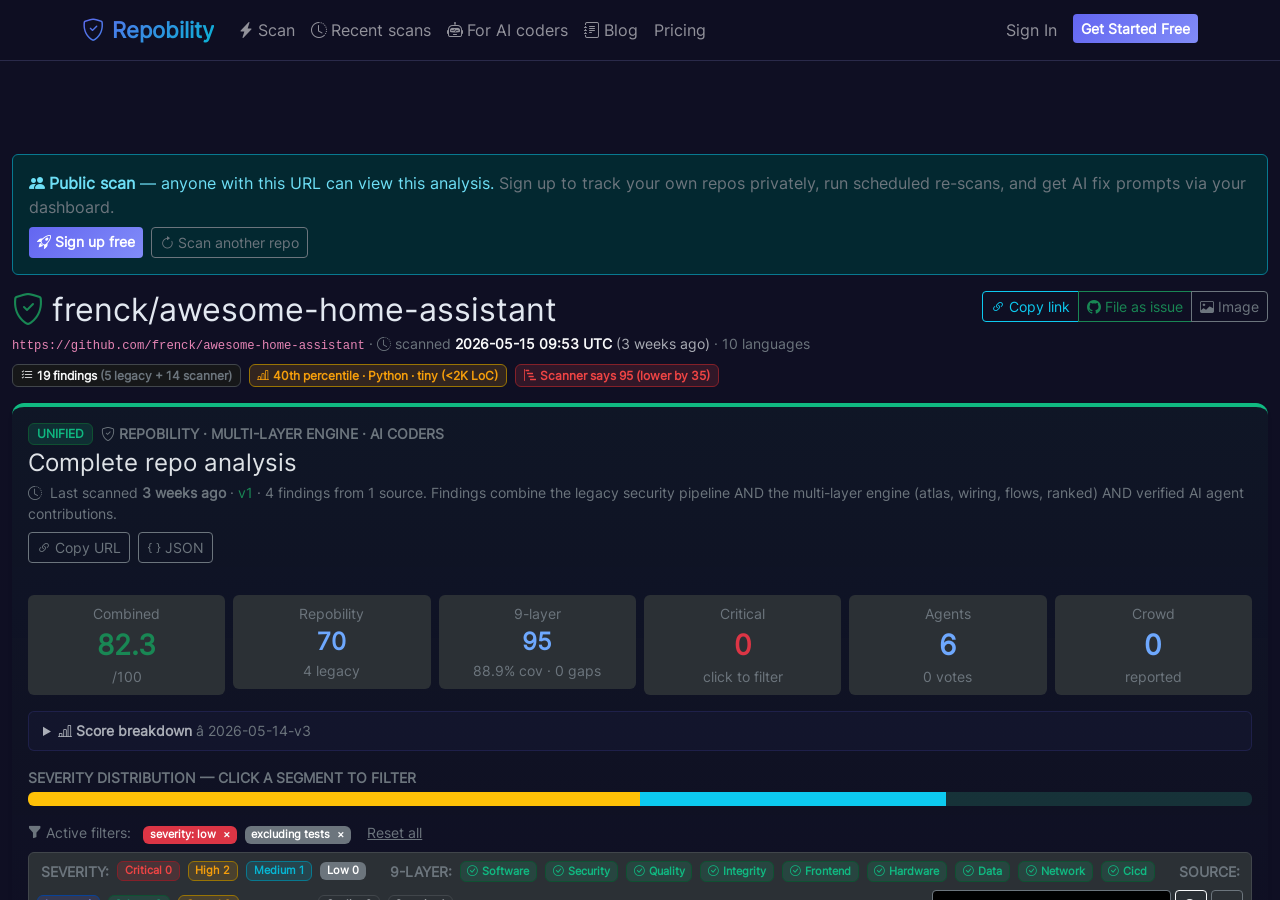Click the '2026-05-15 09:53 UTC' scan timestamp

tap(534, 344)
